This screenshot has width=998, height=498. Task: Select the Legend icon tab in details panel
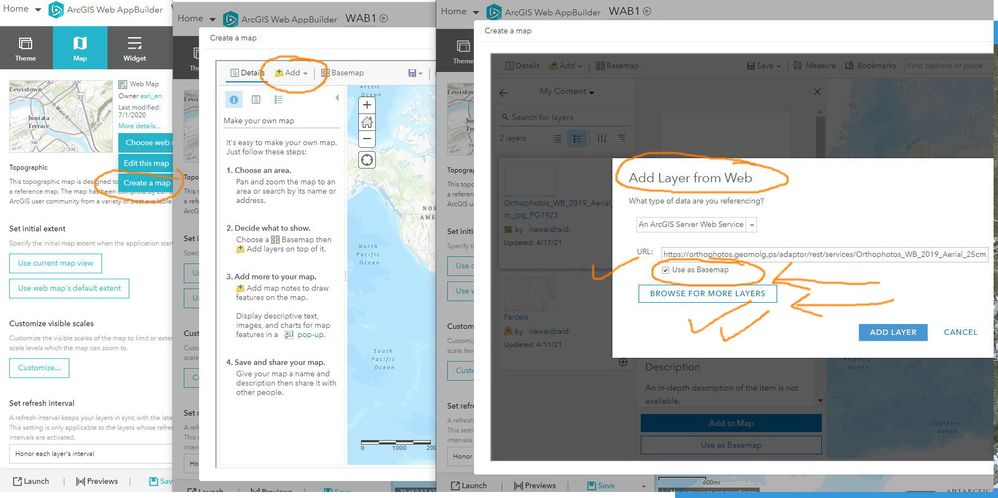click(278, 99)
